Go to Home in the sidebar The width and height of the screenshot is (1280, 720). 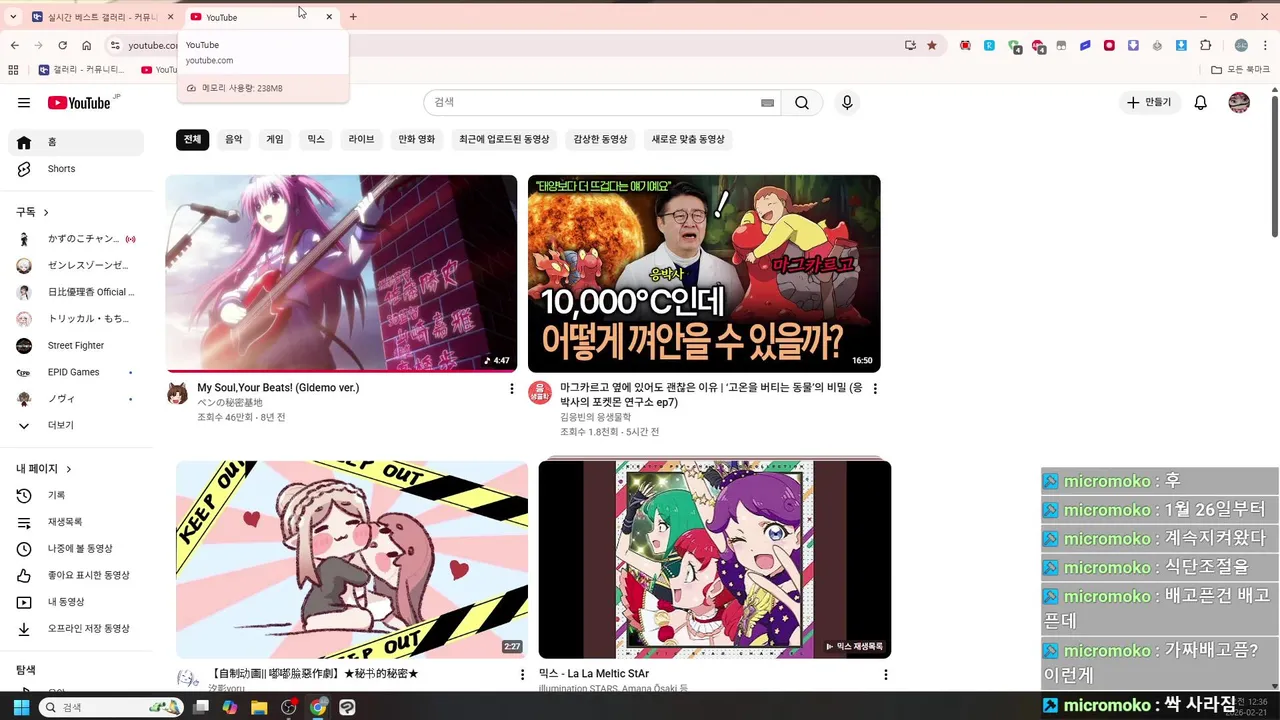pos(76,142)
